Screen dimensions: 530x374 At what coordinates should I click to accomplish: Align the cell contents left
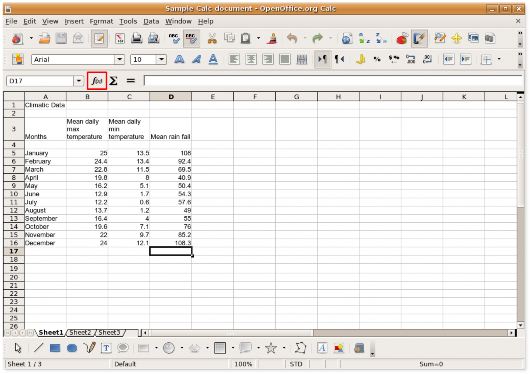click(234, 60)
